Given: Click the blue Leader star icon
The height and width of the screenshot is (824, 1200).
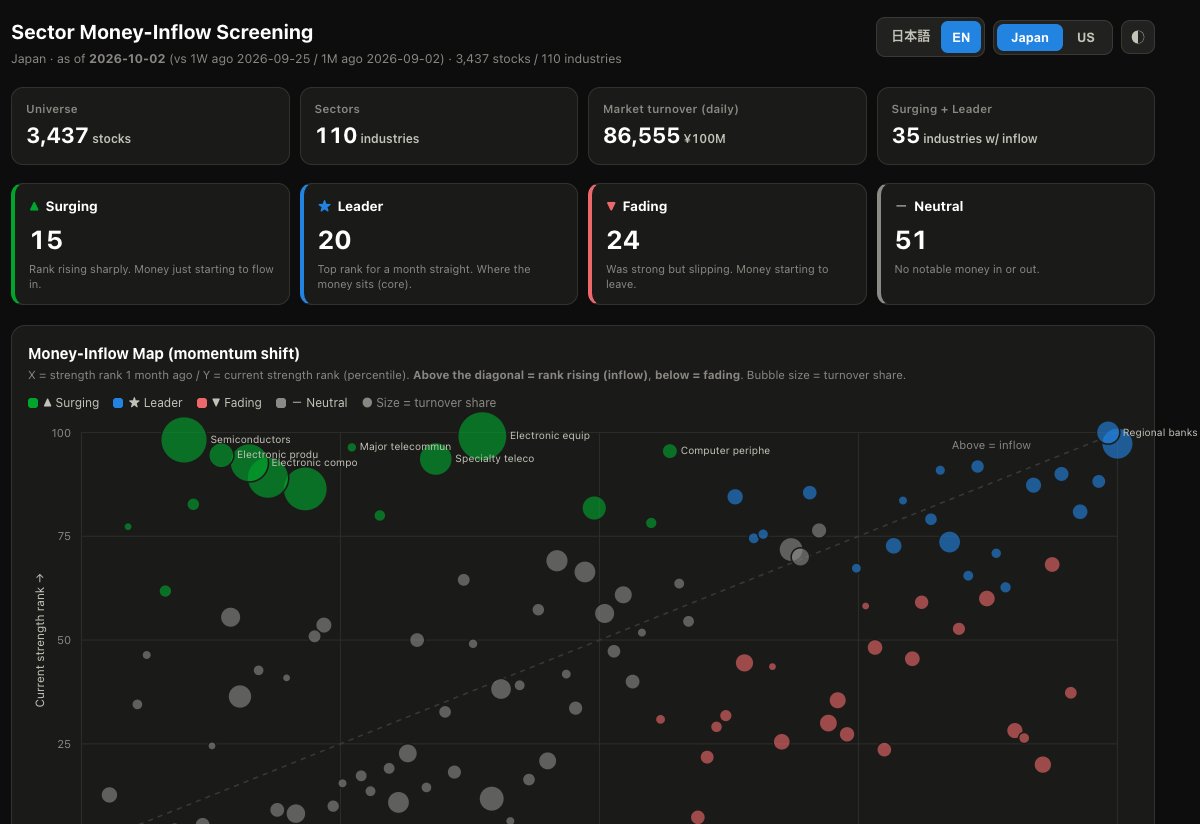Looking at the screenshot, I should click(x=324, y=206).
